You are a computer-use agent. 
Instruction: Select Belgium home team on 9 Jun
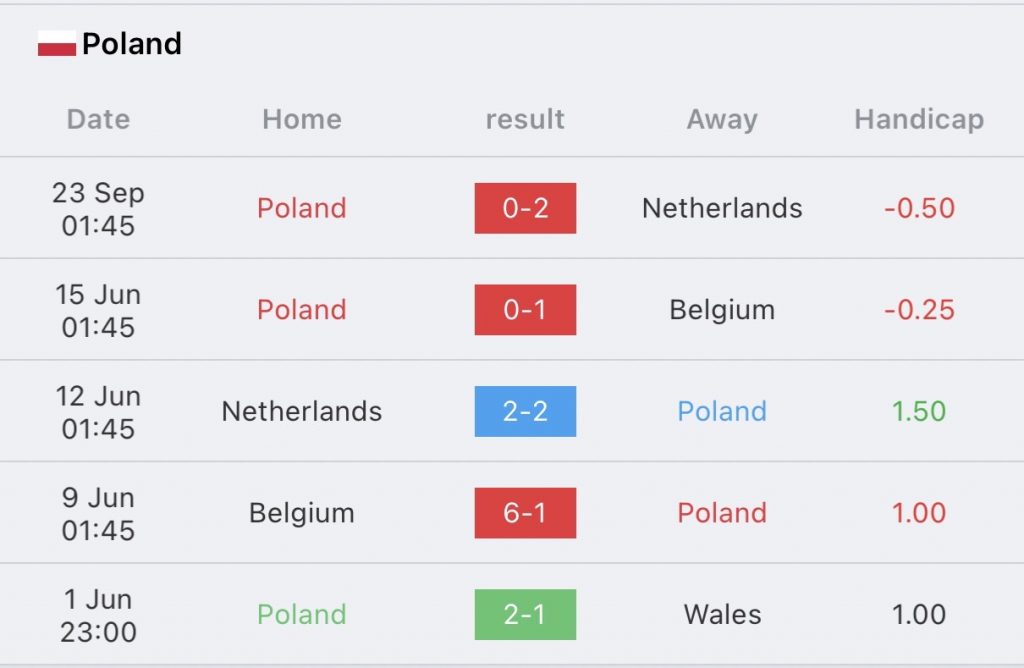(302, 513)
